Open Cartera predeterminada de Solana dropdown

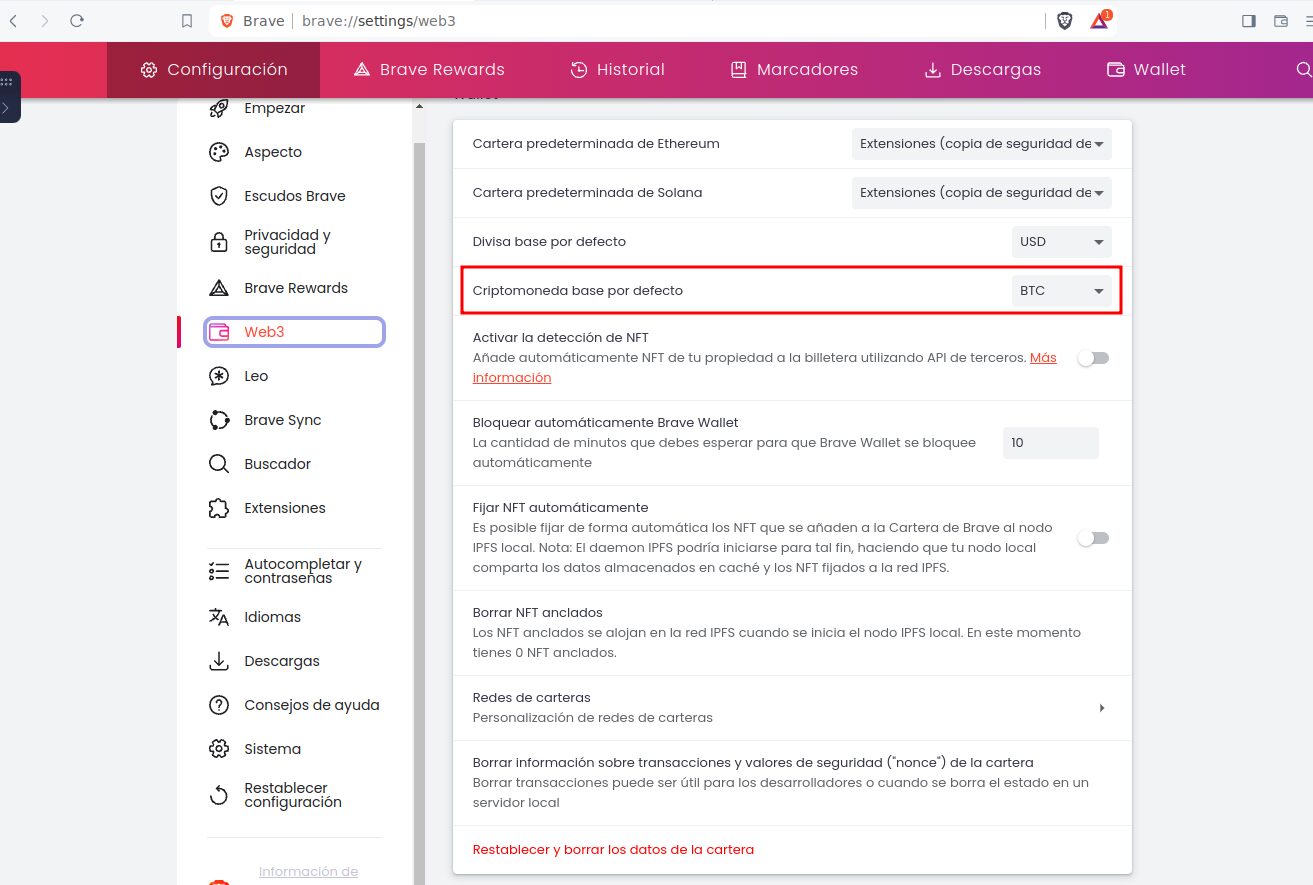pos(982,193)
